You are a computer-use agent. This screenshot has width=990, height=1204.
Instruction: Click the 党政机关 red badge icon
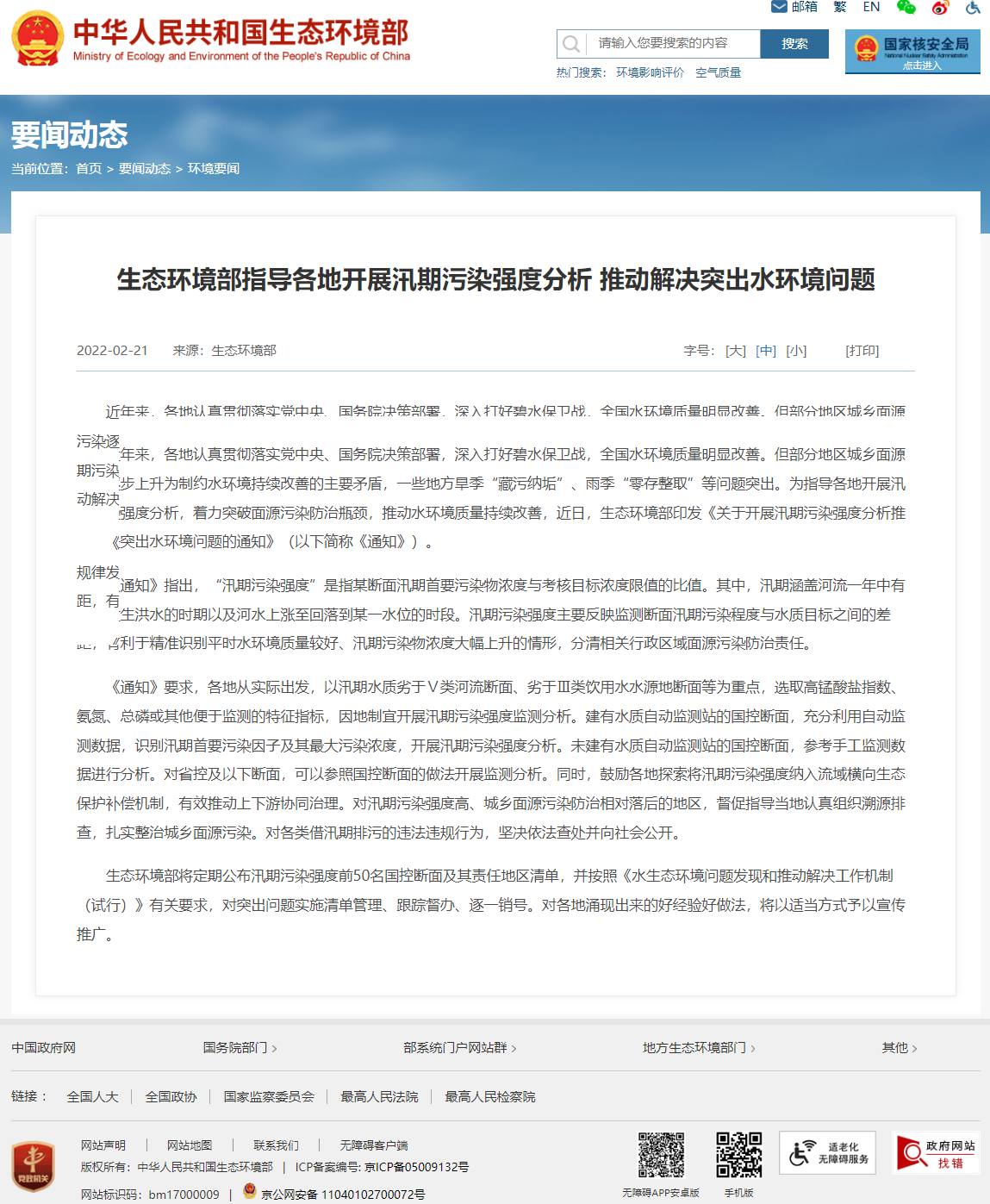(34, 1166)
